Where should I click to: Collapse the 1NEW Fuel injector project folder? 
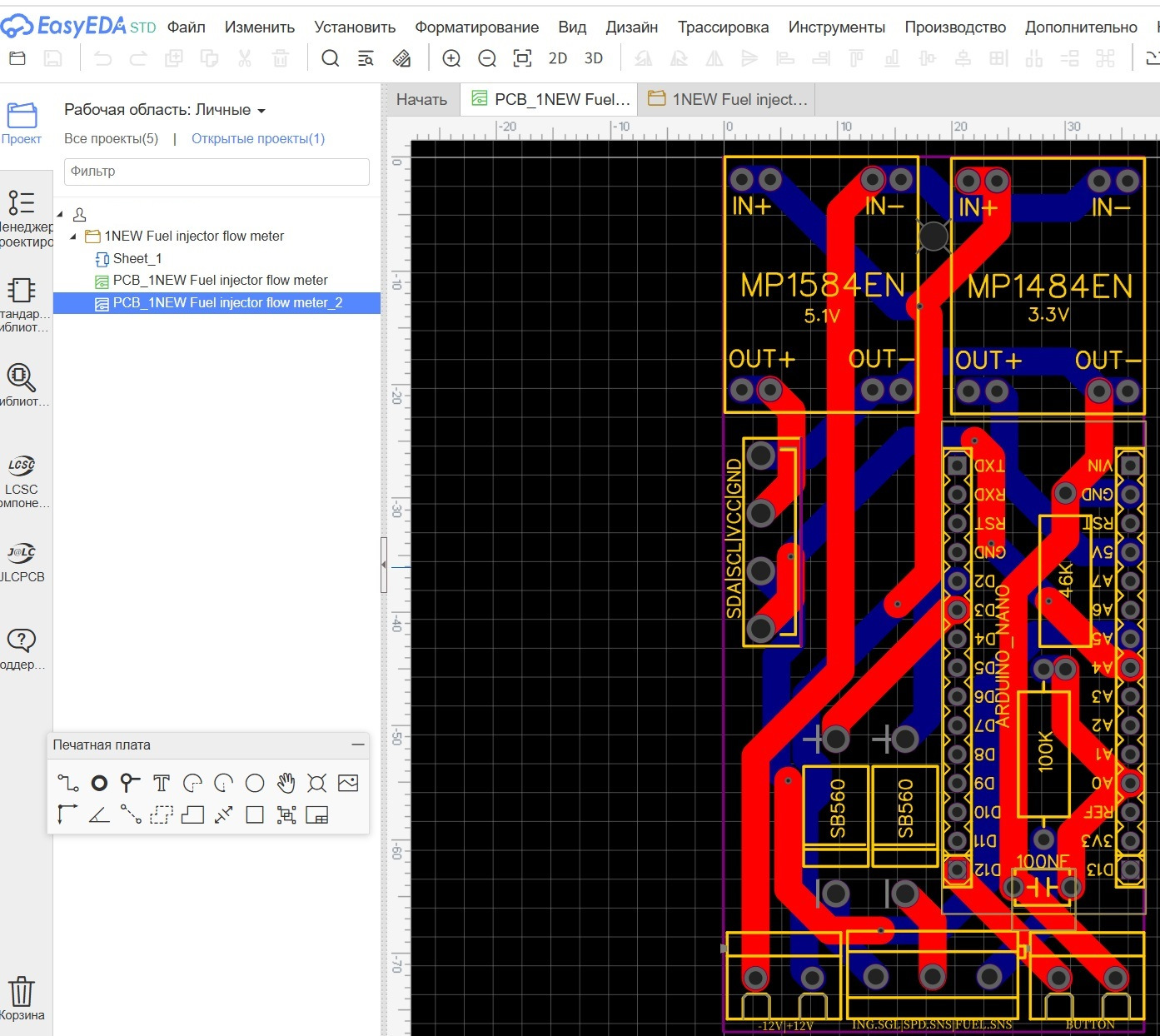(x=73, y=237)
